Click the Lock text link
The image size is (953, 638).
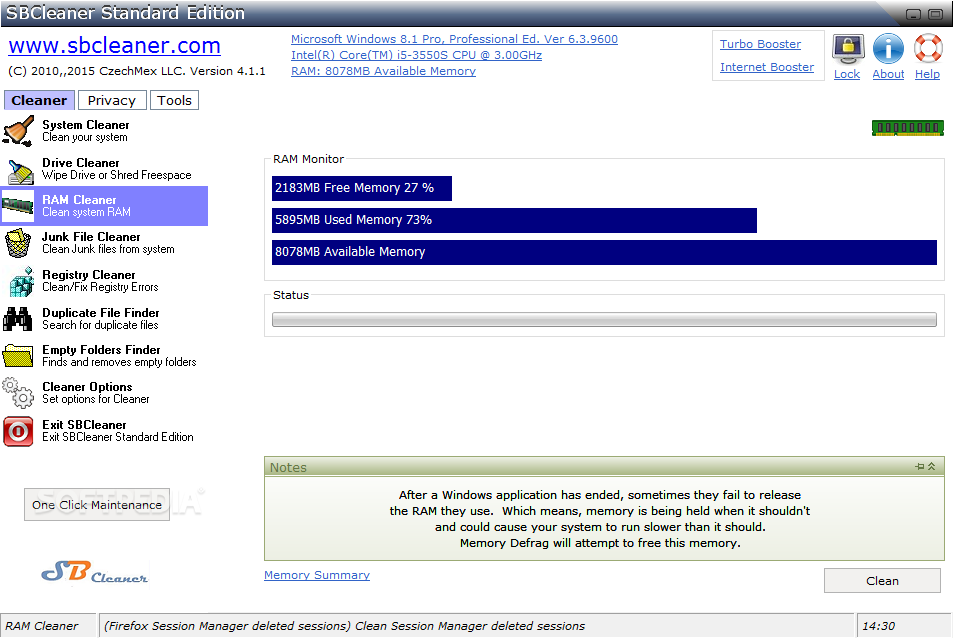847,74
